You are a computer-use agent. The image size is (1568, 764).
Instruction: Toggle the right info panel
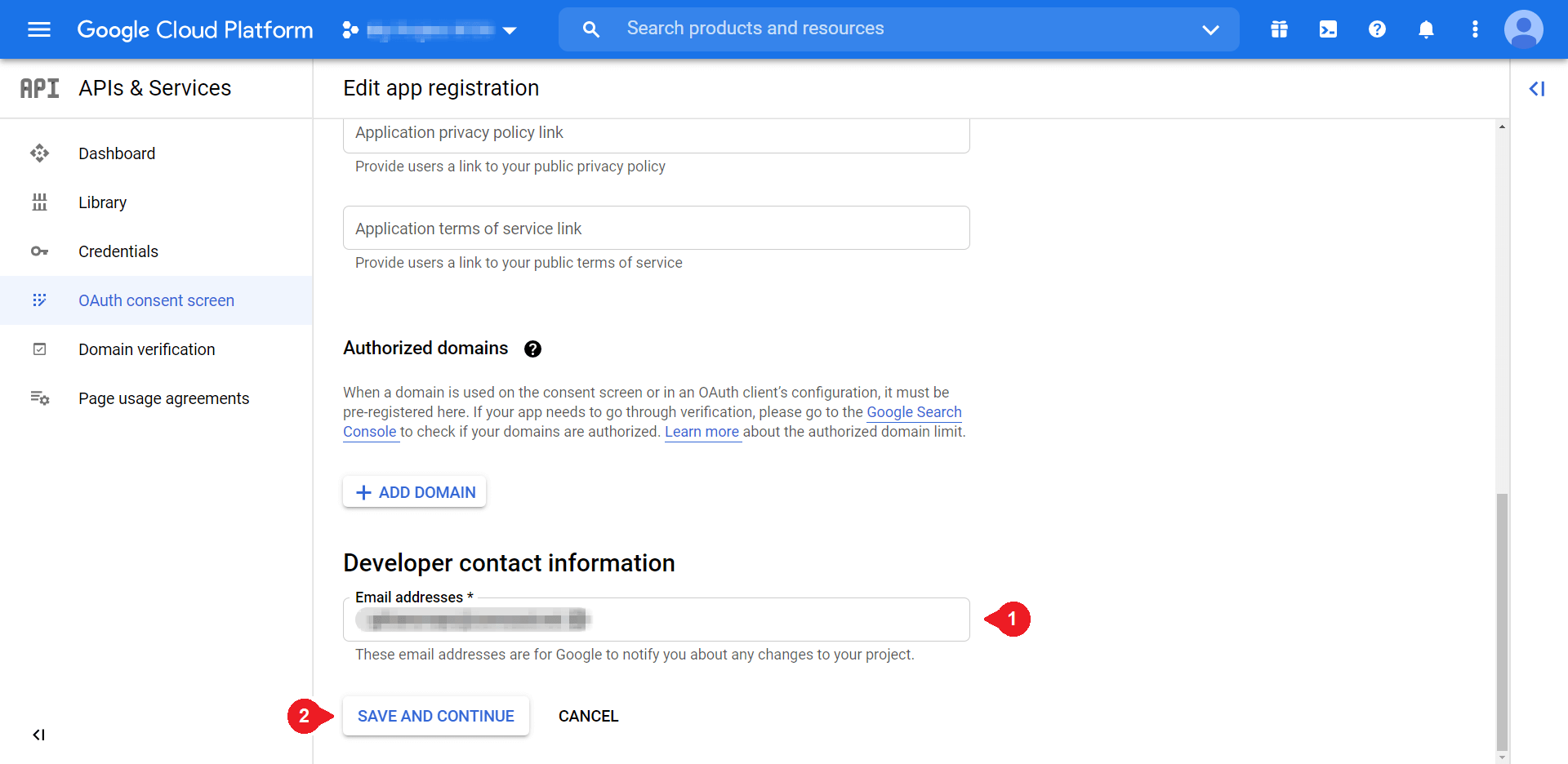(x=1537, y=89)
